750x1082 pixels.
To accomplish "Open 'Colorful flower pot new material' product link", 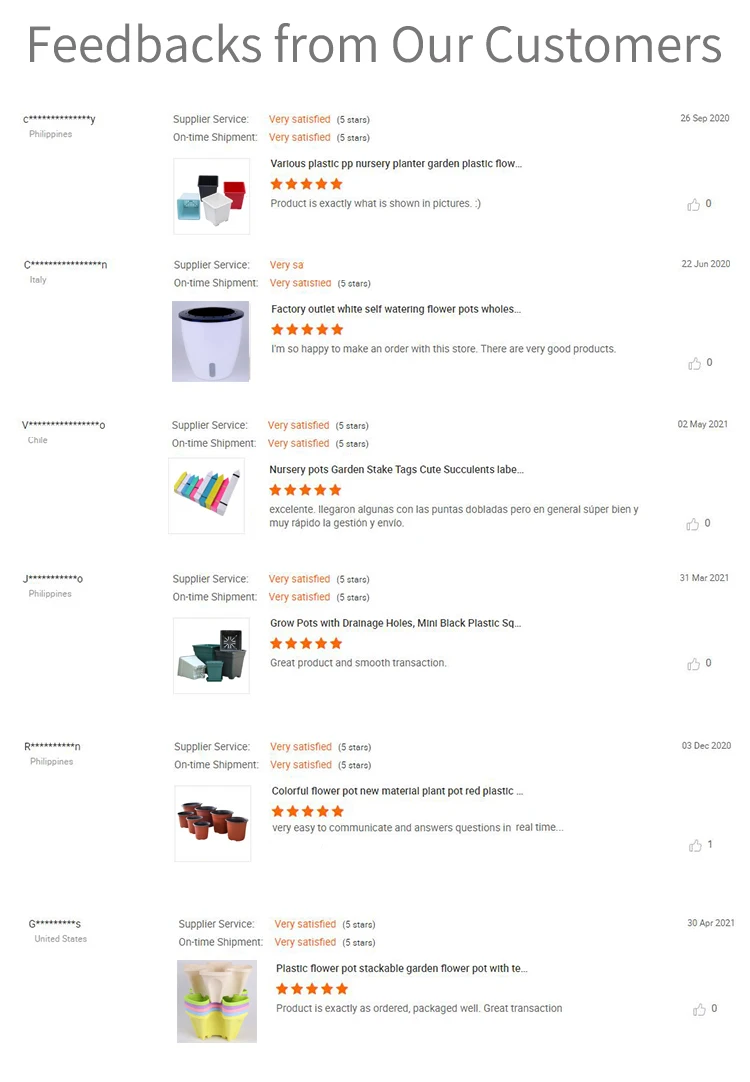I will point(397,791).
